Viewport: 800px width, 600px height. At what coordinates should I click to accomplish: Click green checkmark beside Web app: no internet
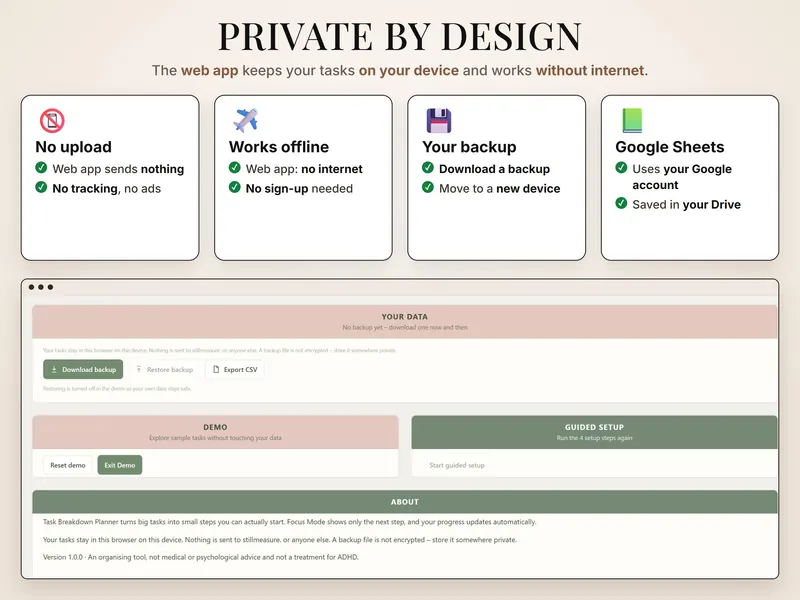[x=235, y=167]
